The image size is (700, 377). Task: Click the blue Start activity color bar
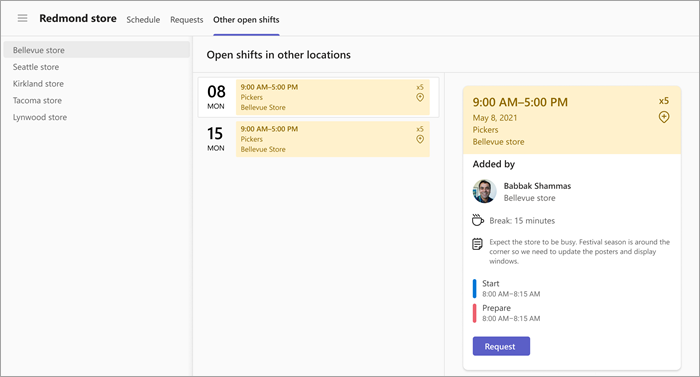coord(475,289)
